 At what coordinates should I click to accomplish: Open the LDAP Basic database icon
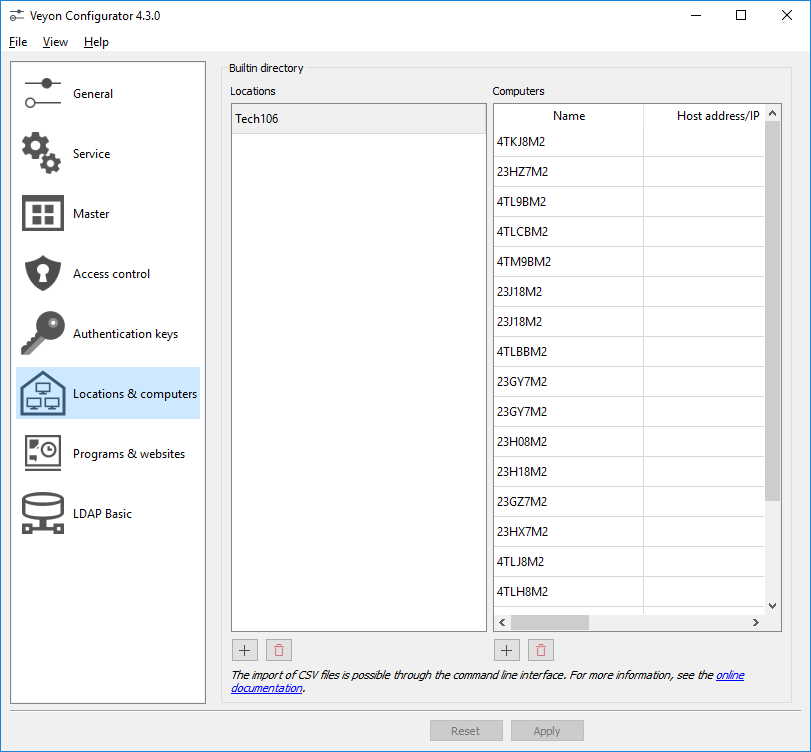(43, 513)
